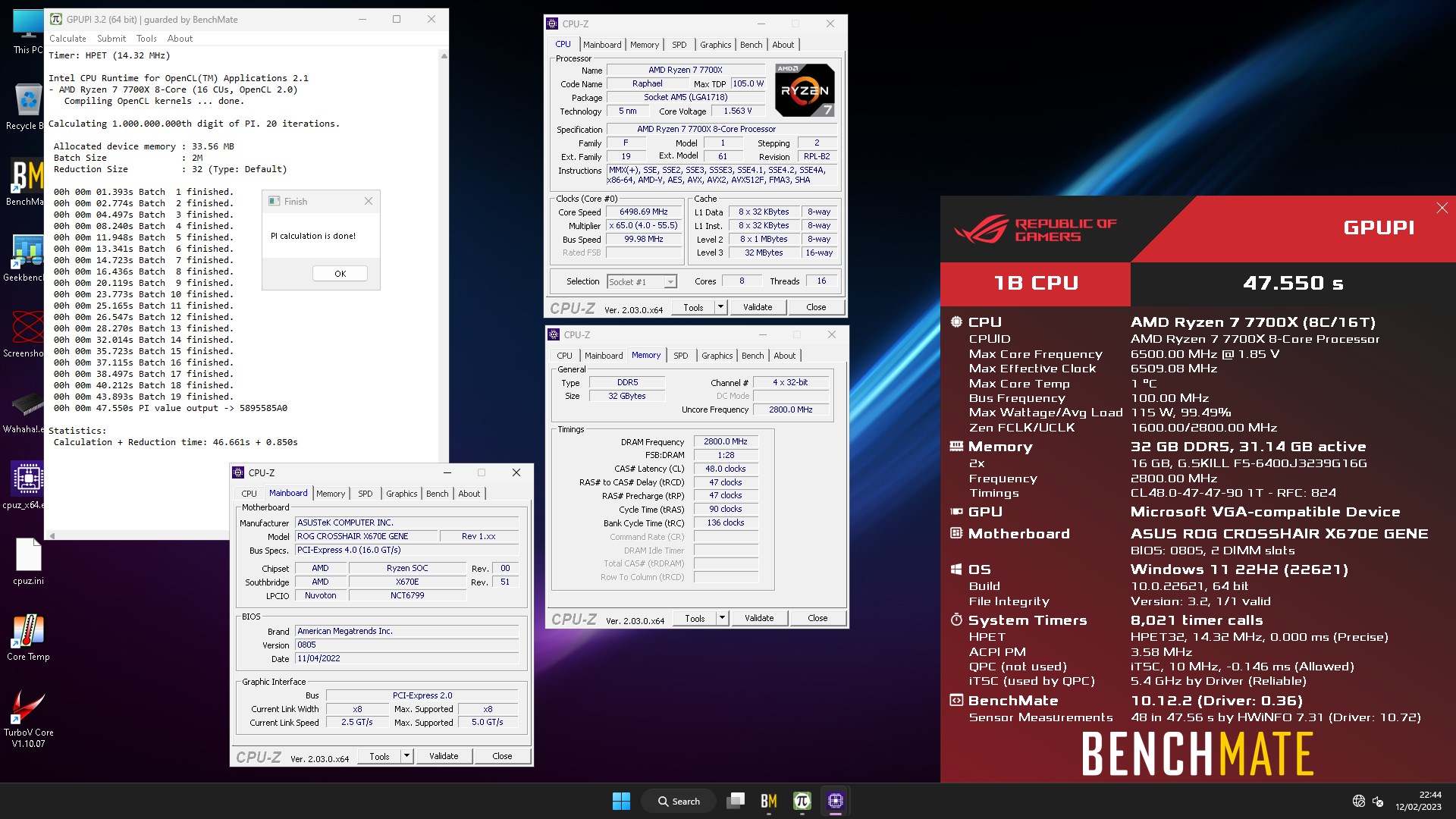Open the TurboV Core V1.10.07 shortcut
Screen dimensions: 1456x819
(28, 719)
